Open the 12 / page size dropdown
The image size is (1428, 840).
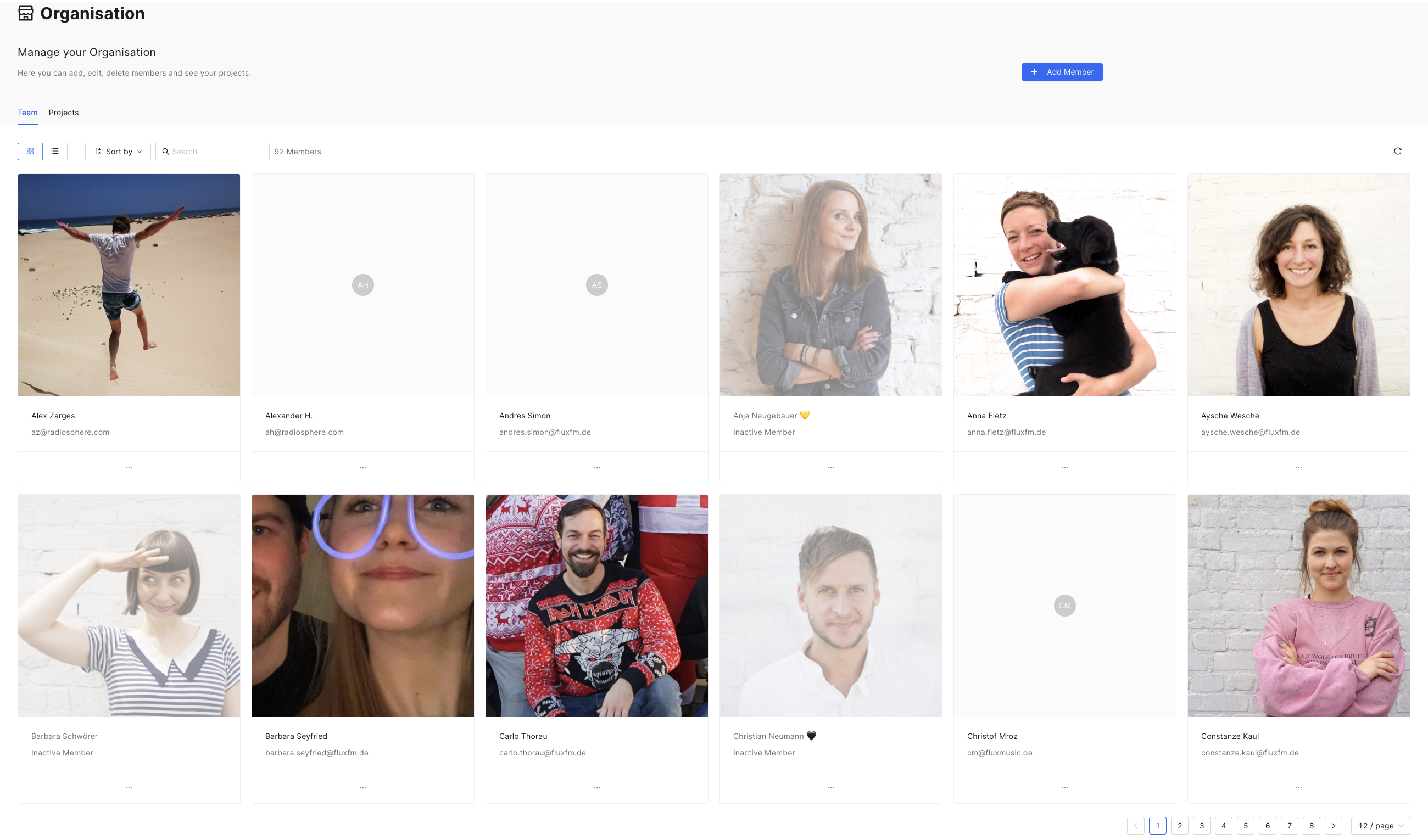click(x=1380, y=826)
